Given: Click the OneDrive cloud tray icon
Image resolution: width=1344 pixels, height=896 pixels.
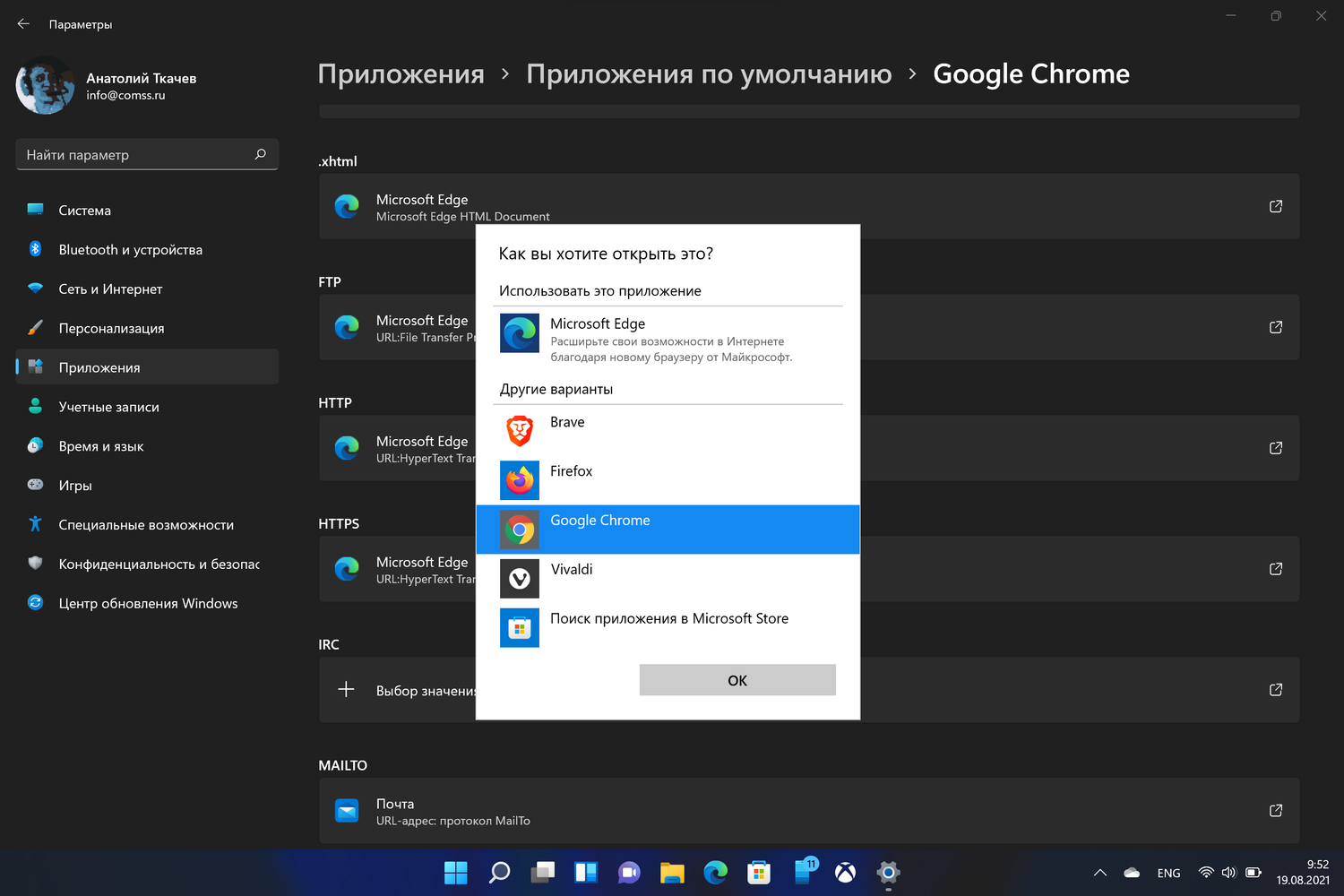Looking at the screenshot, I should point(1132,873).
